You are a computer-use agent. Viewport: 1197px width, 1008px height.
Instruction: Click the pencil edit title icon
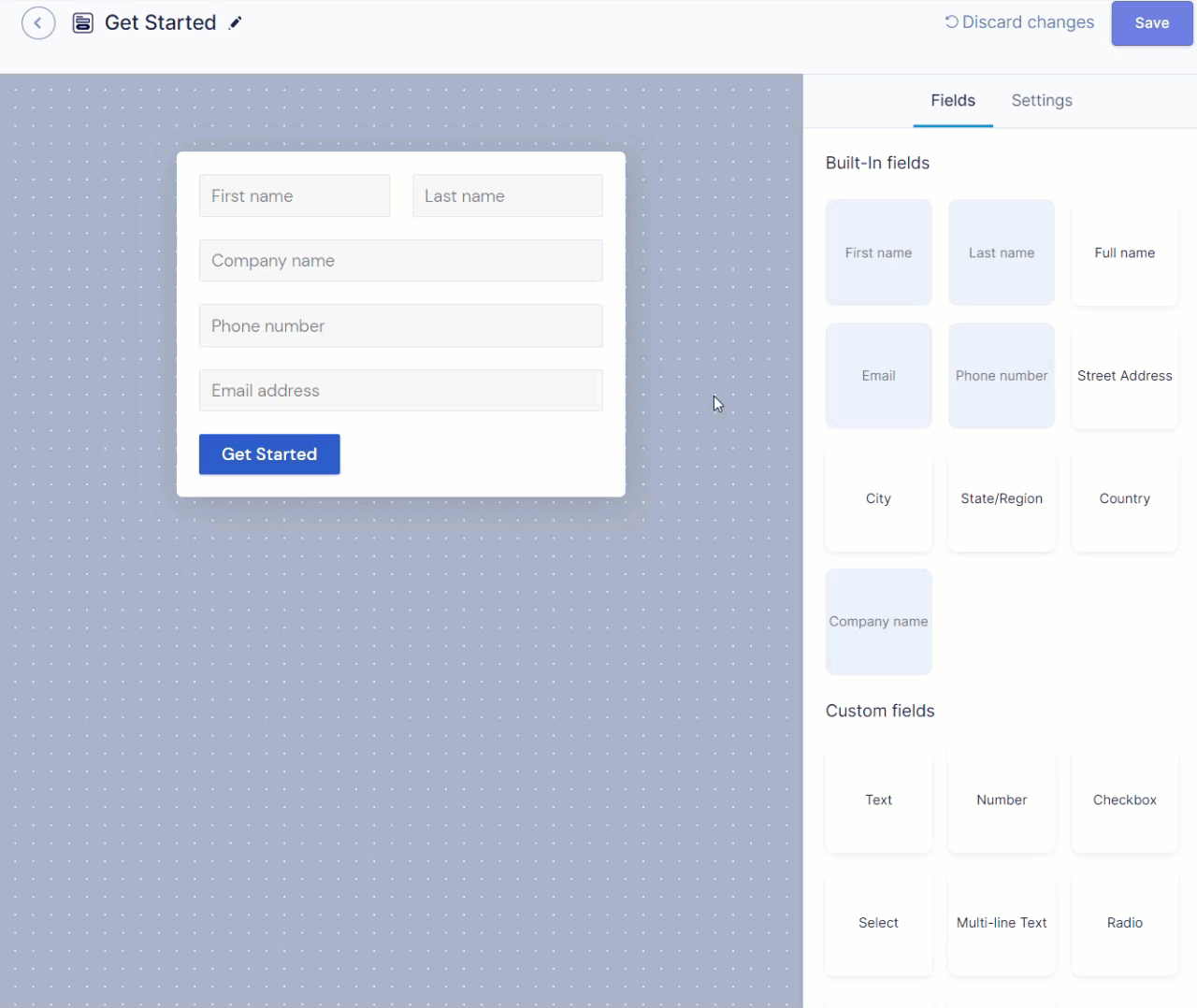pyautogui.click(x=236, y=22)
